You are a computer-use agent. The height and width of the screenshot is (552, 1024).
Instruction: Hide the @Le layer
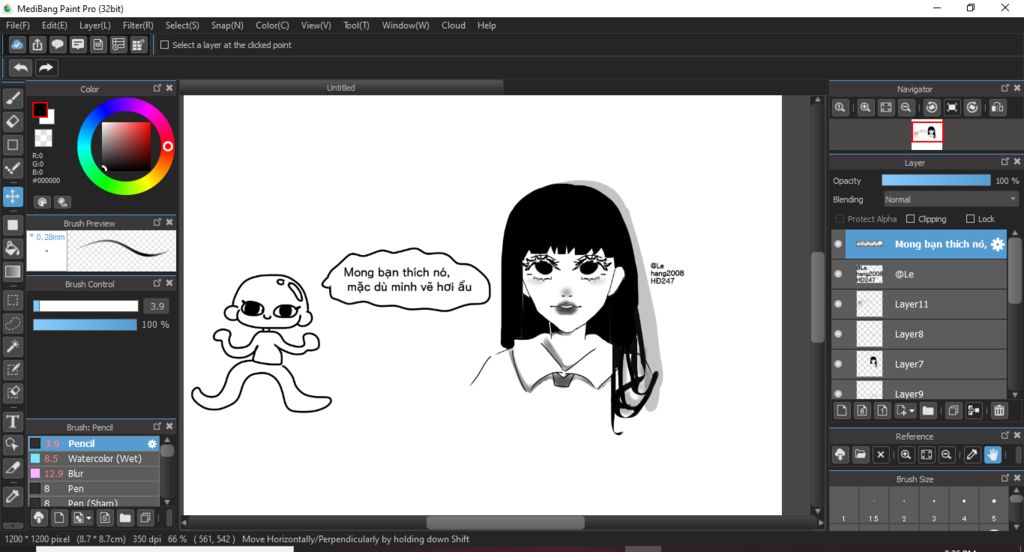point(839,274)
